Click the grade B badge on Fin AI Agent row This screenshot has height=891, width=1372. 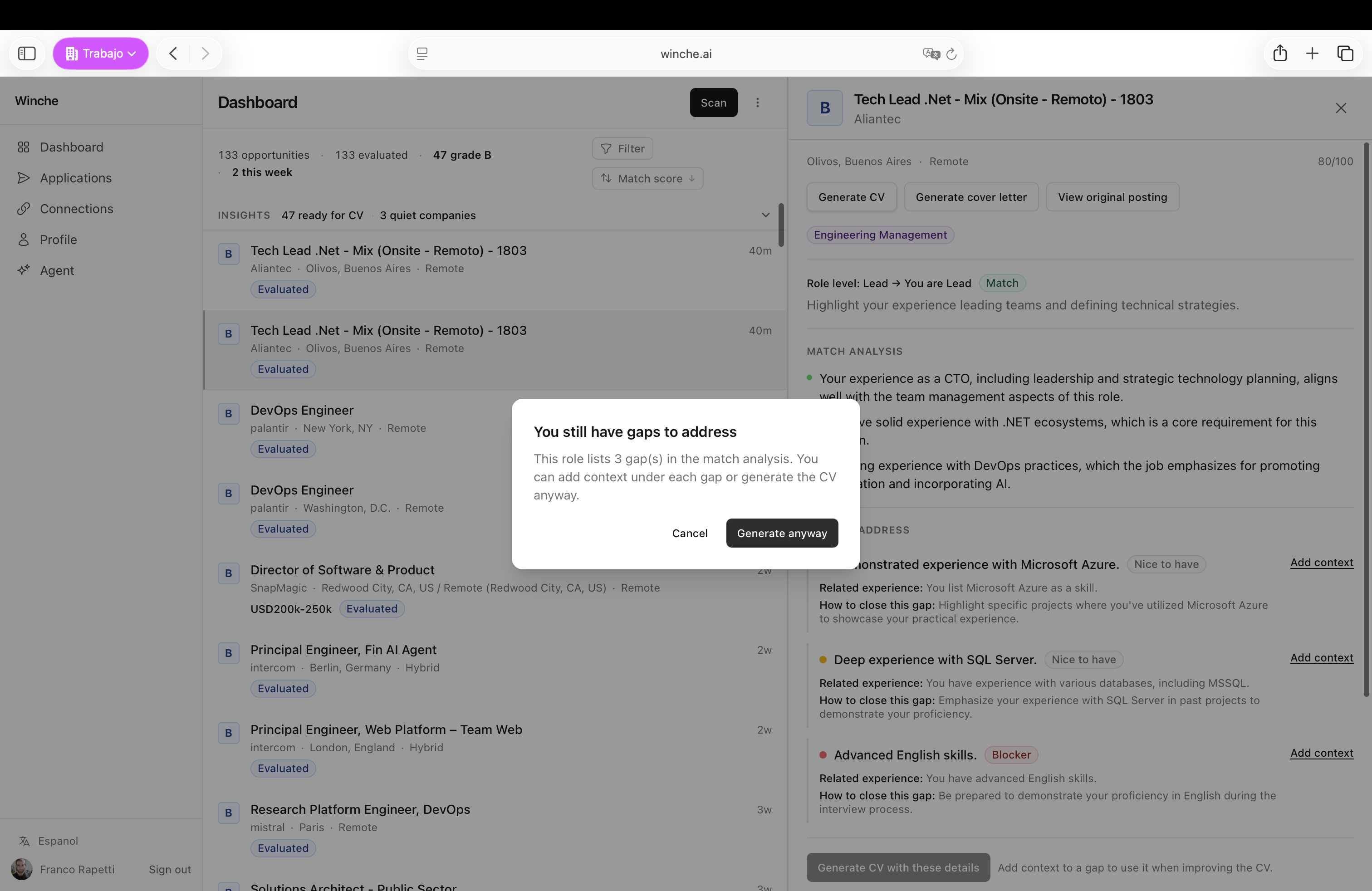pos(228,653)
